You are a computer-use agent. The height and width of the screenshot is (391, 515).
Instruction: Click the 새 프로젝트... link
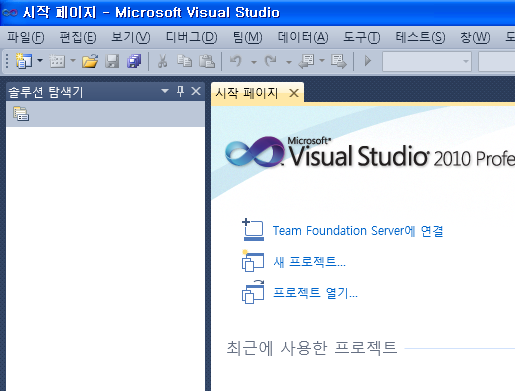pos(309,262)
